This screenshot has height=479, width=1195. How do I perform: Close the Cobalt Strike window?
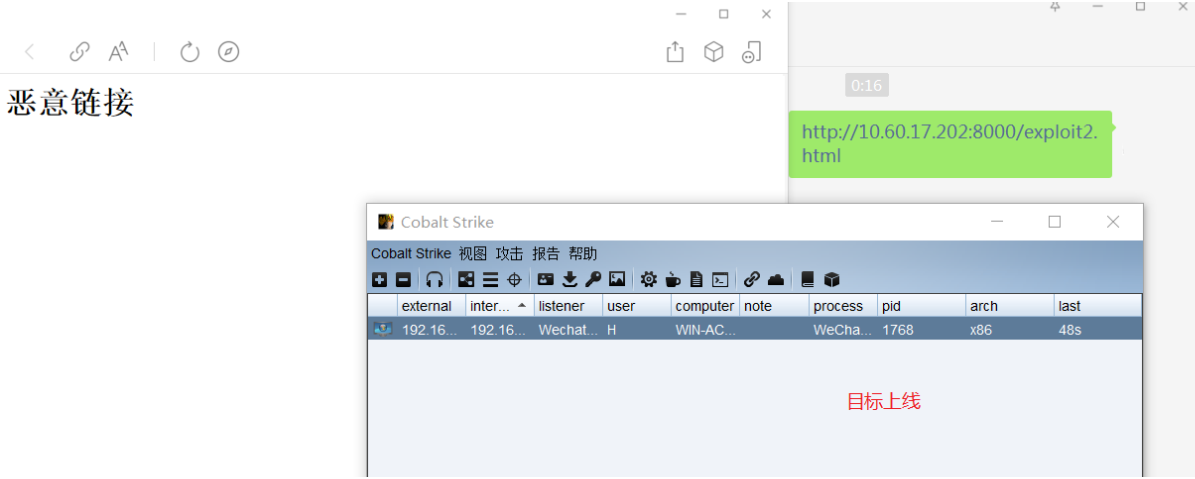click(1113, 222)
